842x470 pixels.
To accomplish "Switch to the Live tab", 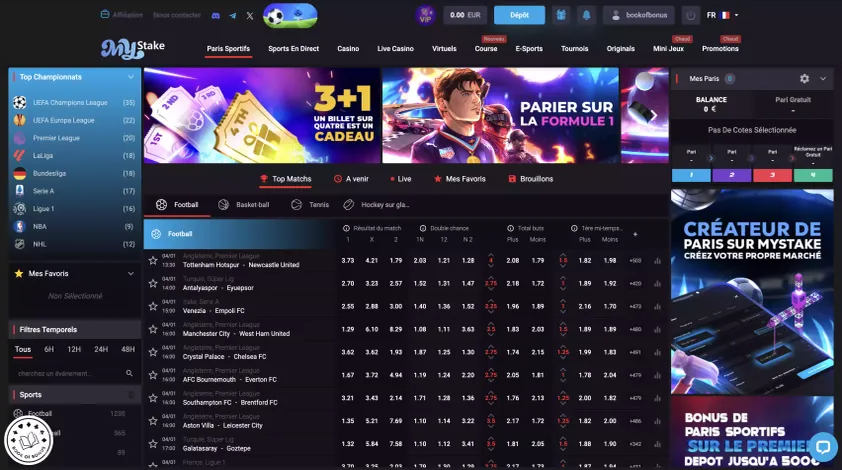I will tap(401, 179).
